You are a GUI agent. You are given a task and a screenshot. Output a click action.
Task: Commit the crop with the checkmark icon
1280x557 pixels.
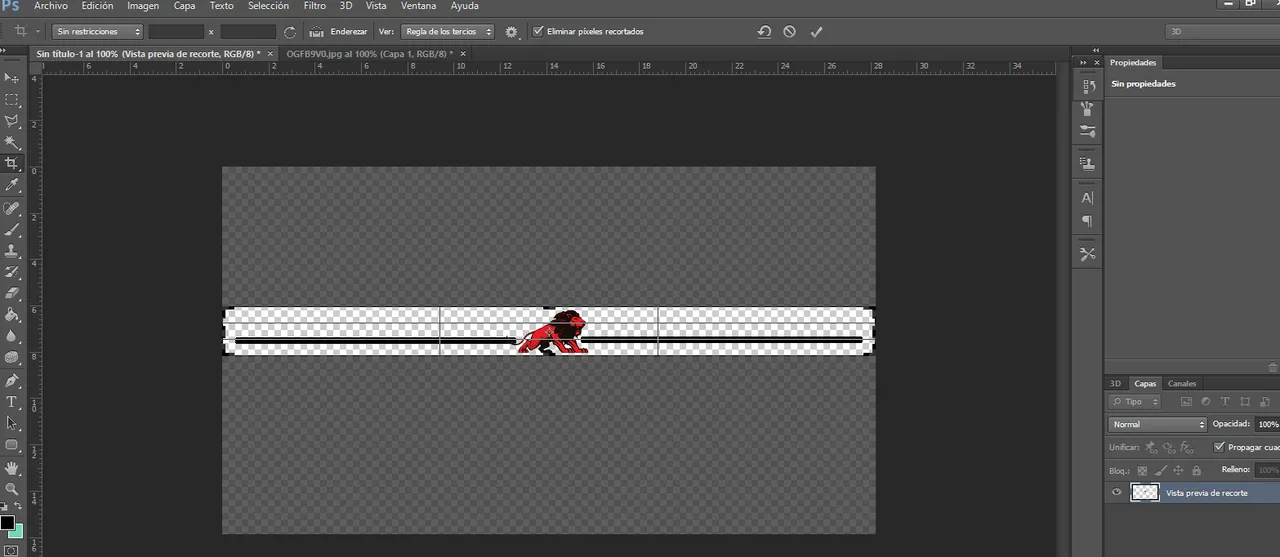[x=816, y=32]
